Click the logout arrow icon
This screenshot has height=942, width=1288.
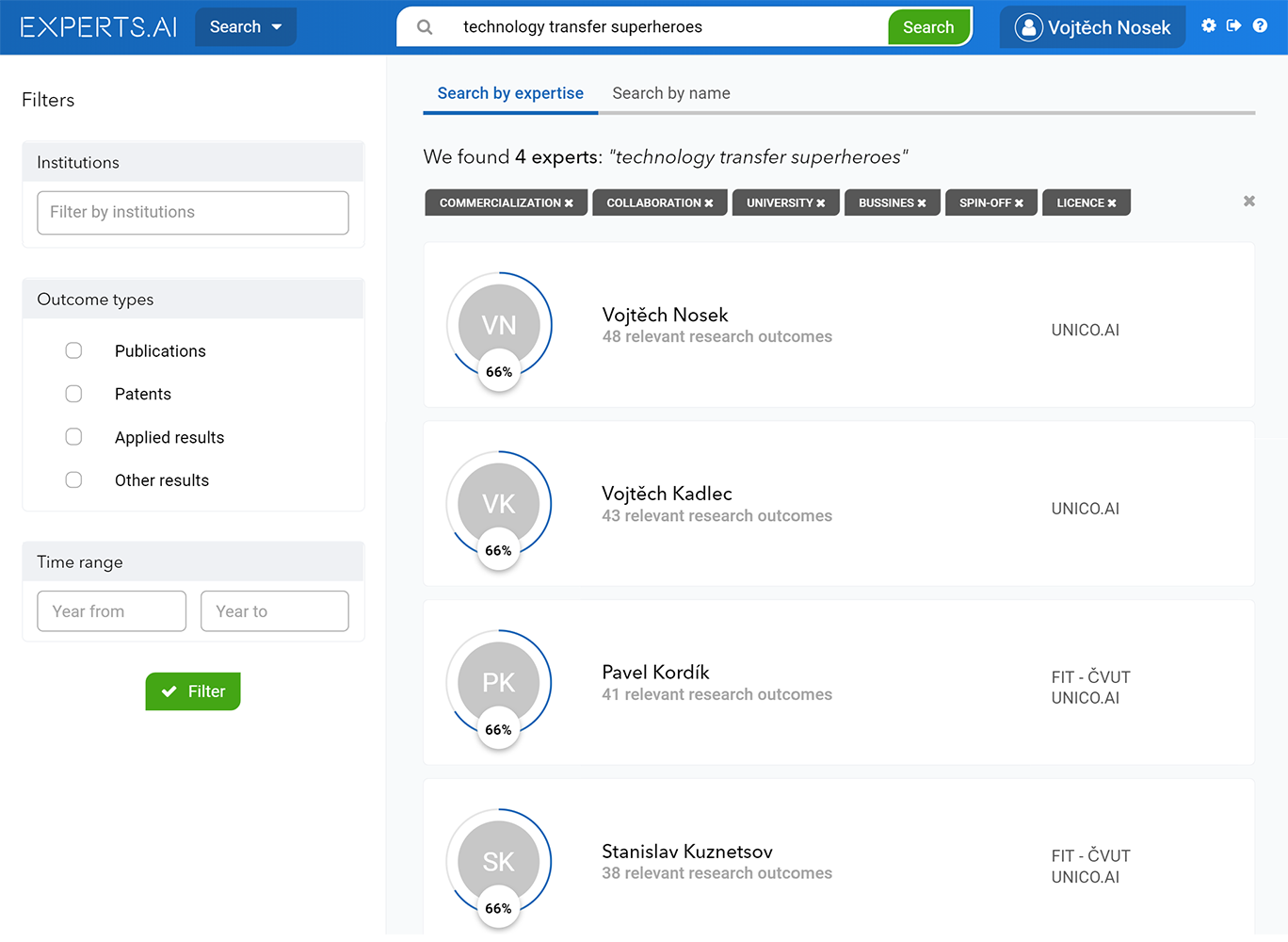tap(1234, 25)
